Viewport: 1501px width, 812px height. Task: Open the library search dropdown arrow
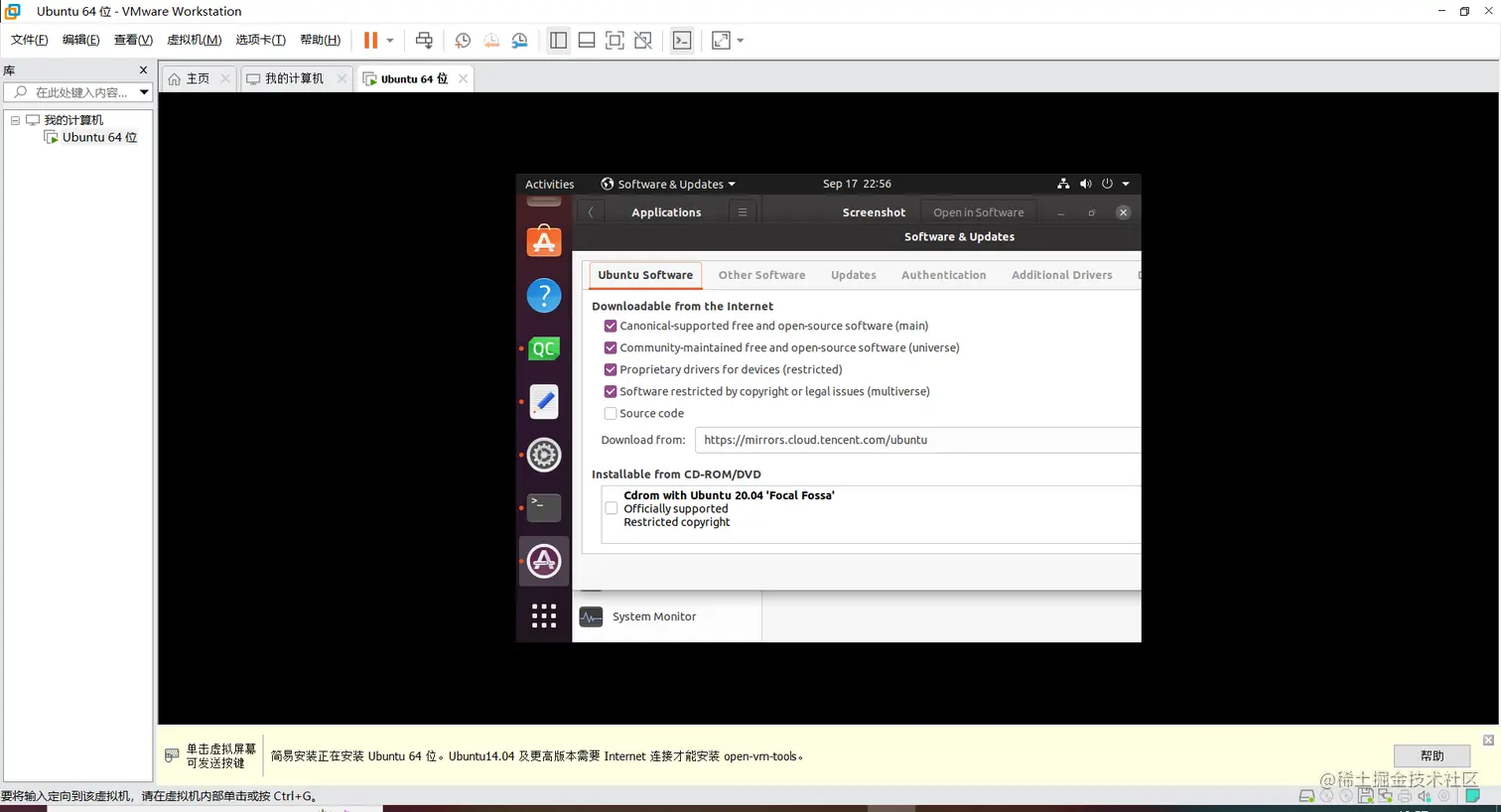(144, 92)
